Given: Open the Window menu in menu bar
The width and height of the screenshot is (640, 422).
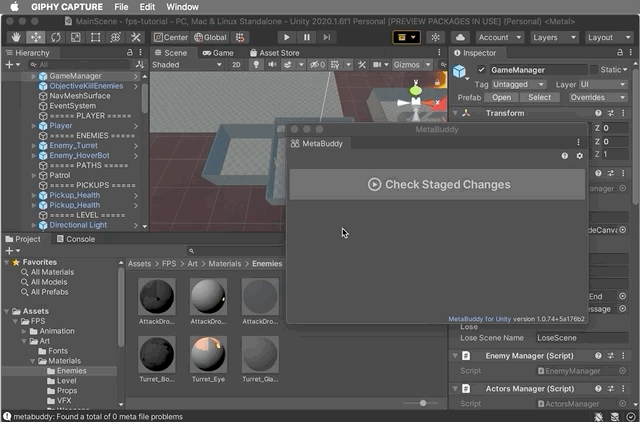Looking at the screenshot, I should [x=182, y=7].
